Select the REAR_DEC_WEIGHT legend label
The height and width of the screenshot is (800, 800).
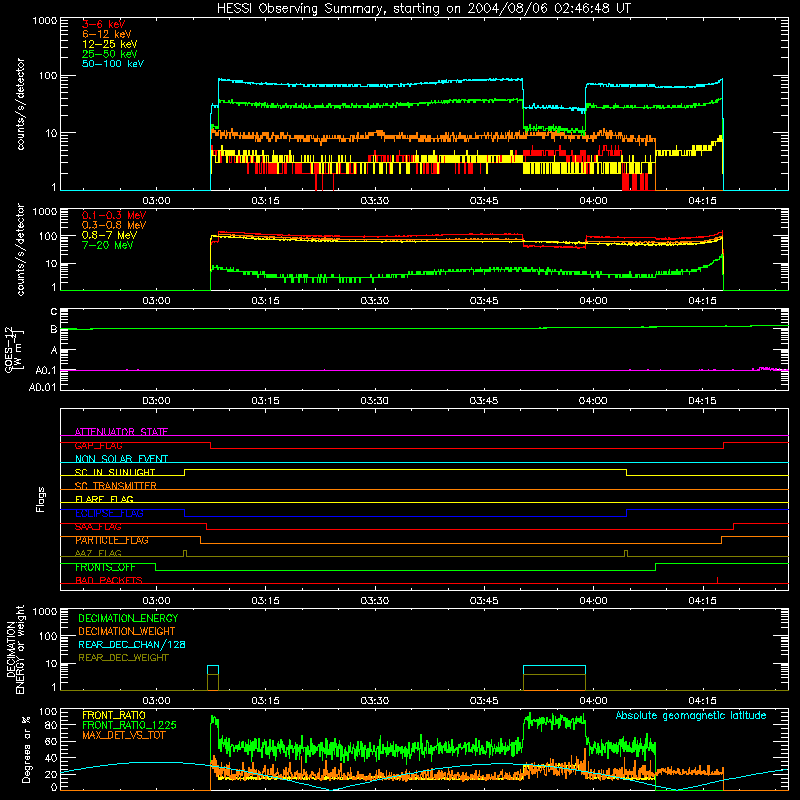point(123,658)
